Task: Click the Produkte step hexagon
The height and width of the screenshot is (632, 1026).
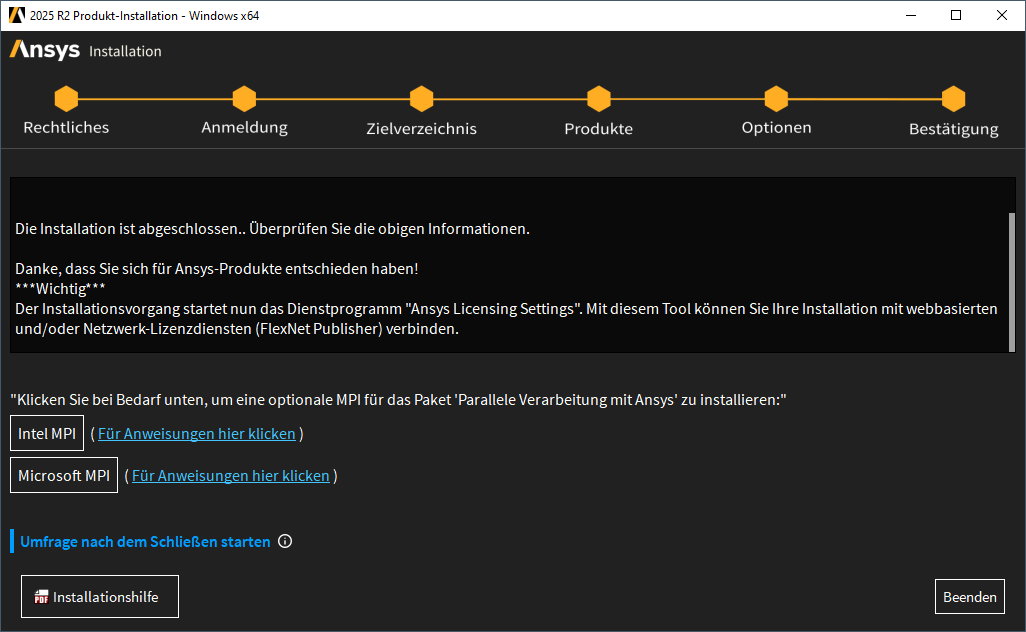Action: pyautogui.click(x=599, y=99)
